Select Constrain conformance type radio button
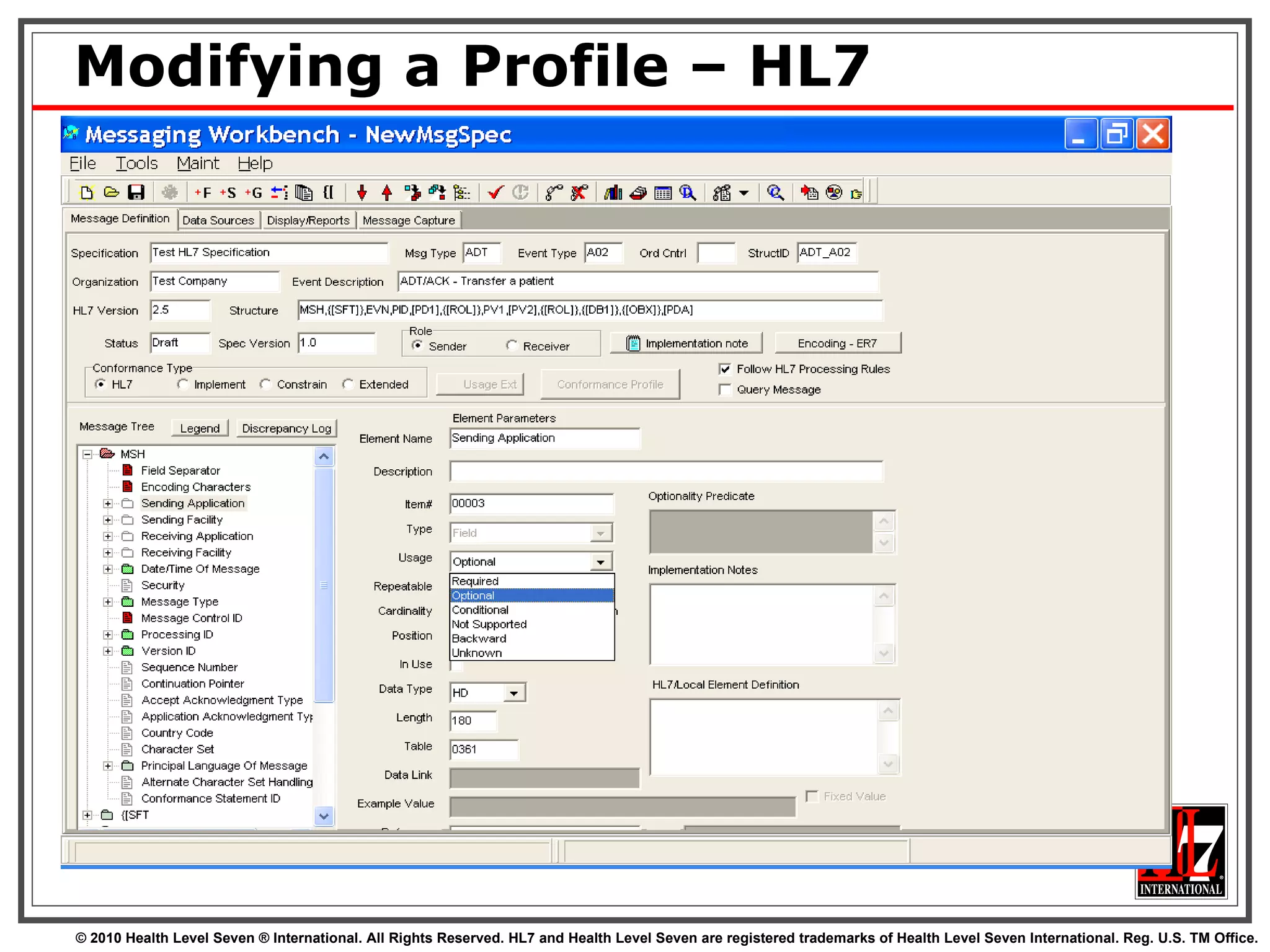Viewport: 1270px width, 952px height. (265, 384)
